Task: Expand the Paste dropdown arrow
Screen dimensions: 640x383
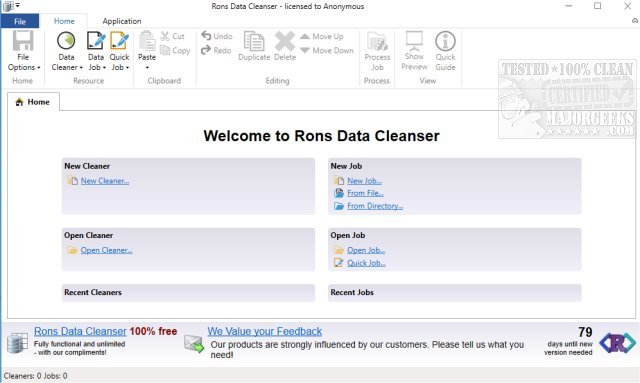Action: coord(147,67)
